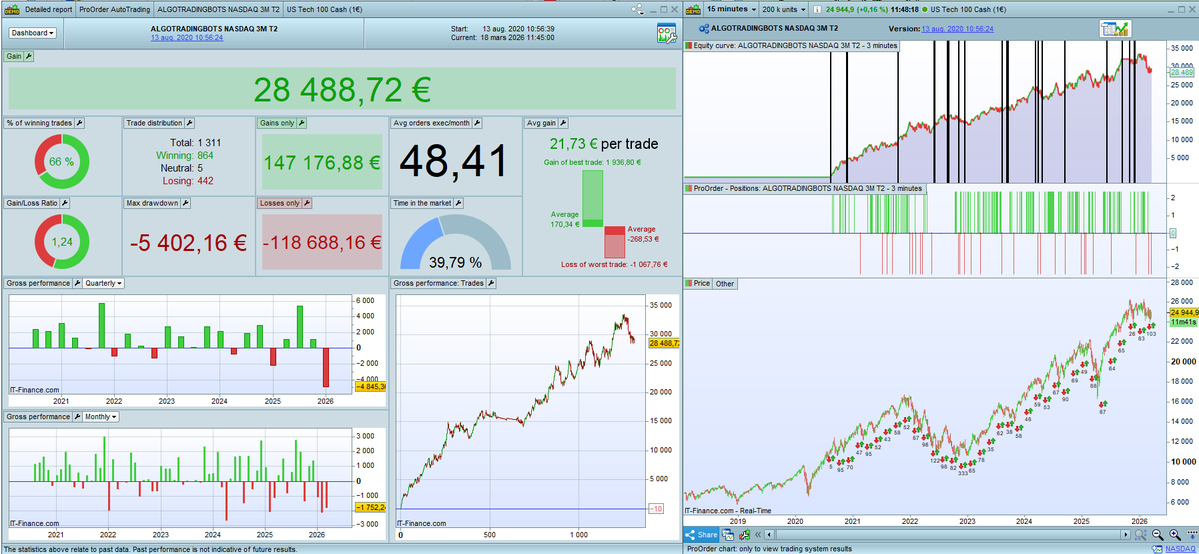Open the Max drawdown wrench settings
Image resolution: width=1199 pixels, height=554 pixels.
(186, 203)
